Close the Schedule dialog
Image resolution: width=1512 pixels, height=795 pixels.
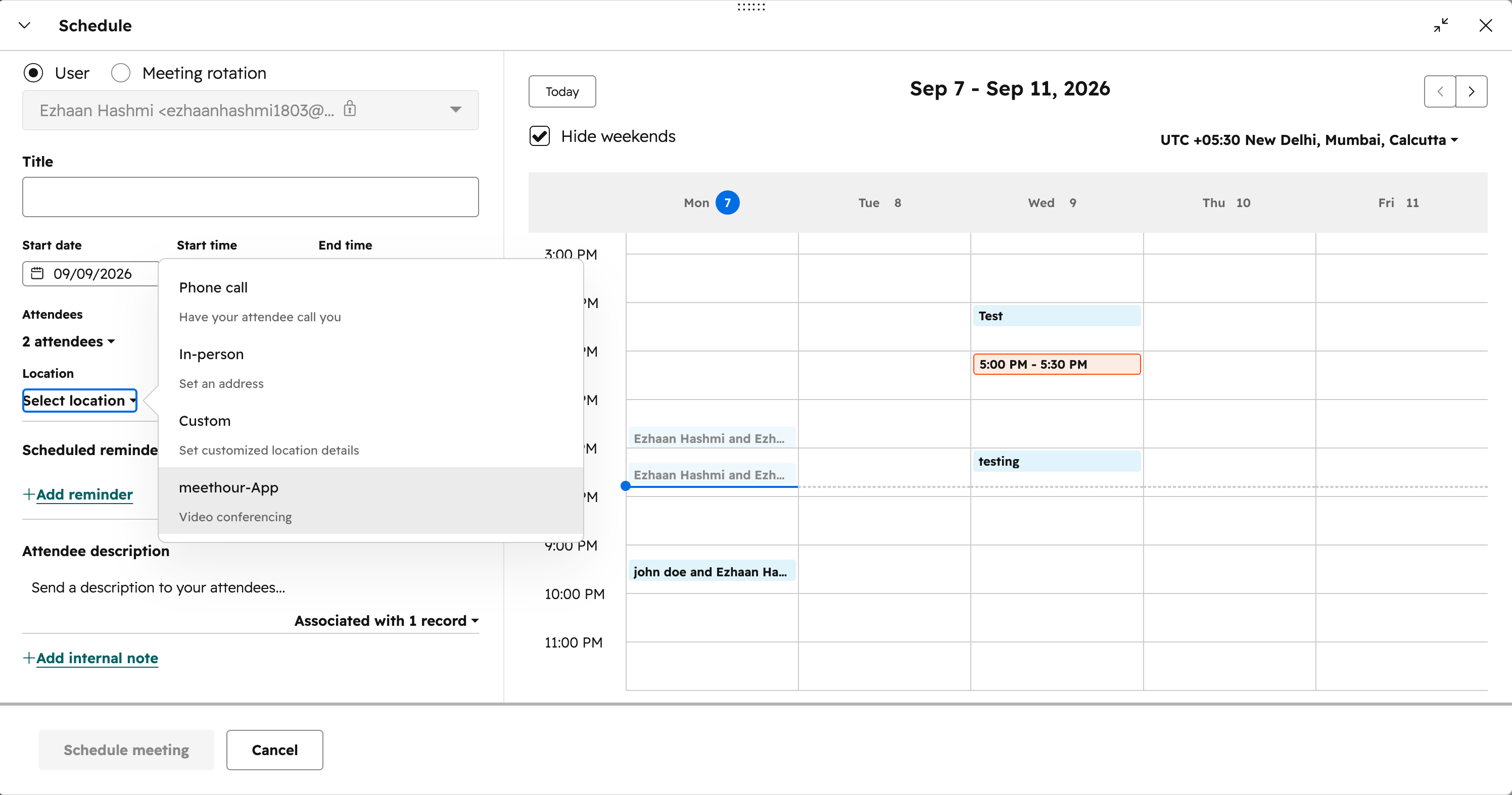[x=1486, y=25]
